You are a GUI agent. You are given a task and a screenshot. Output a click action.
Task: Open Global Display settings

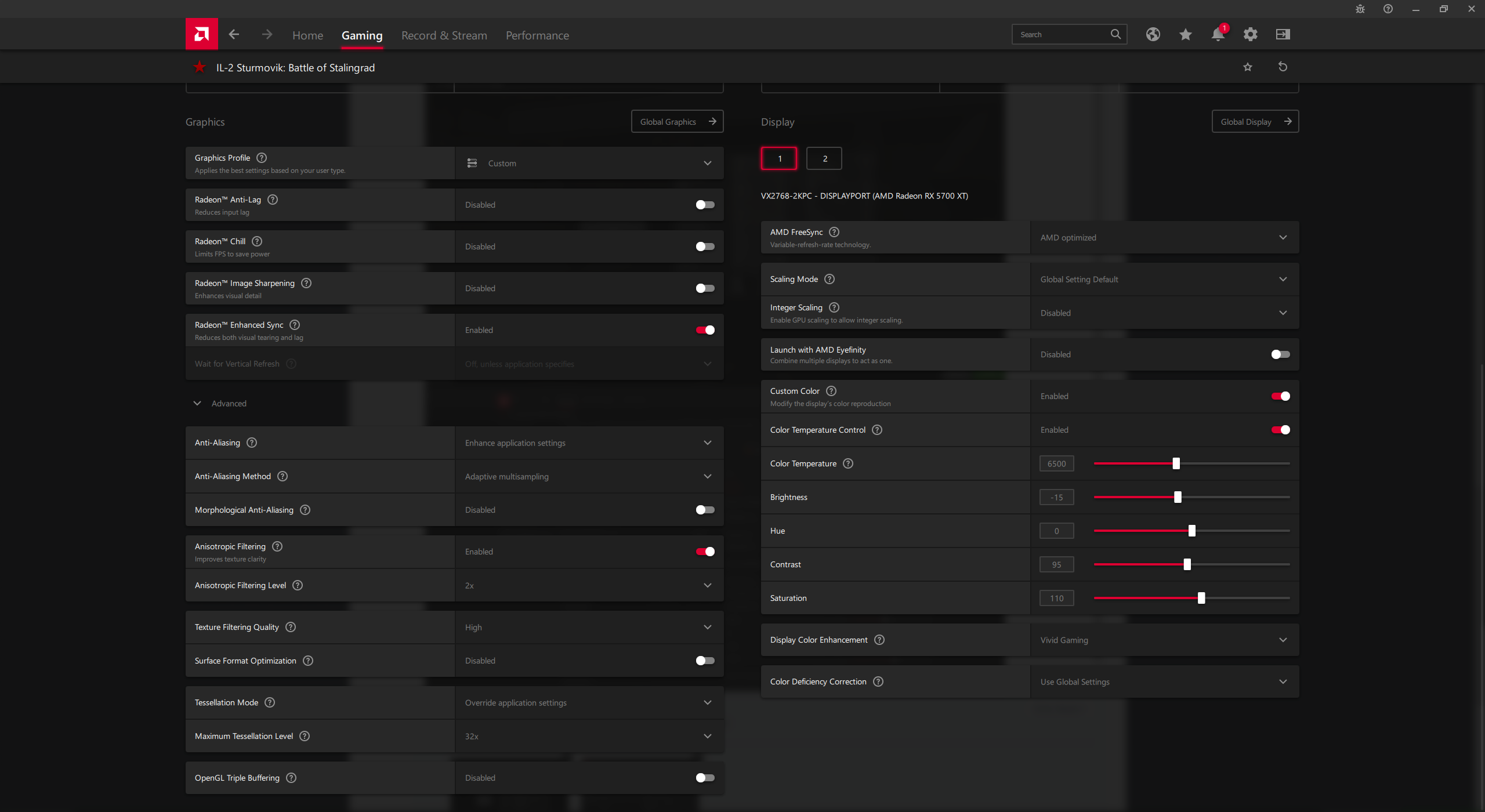pos(1255,121)
